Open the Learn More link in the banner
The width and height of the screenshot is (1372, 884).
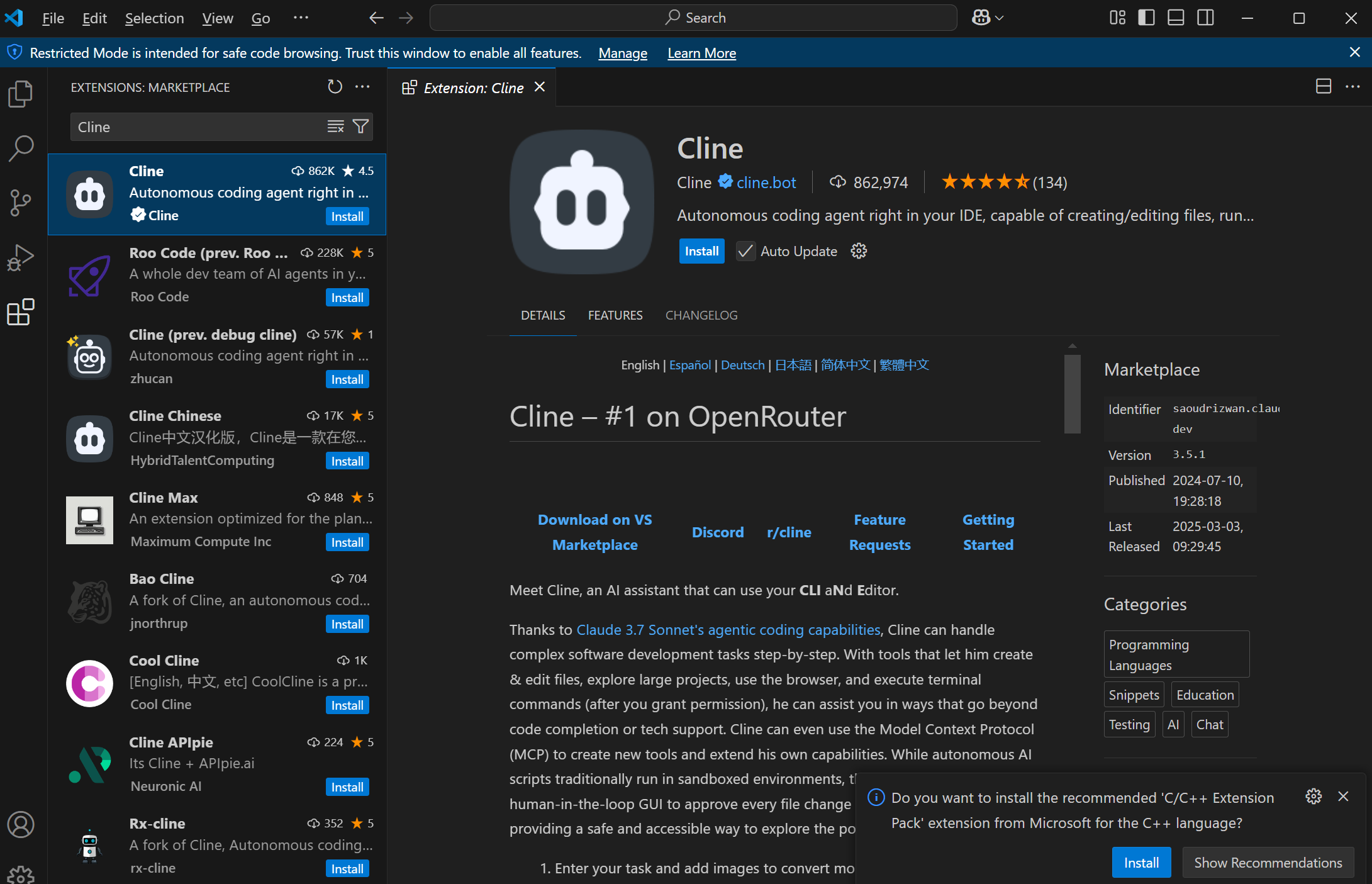tap(701, 53)
